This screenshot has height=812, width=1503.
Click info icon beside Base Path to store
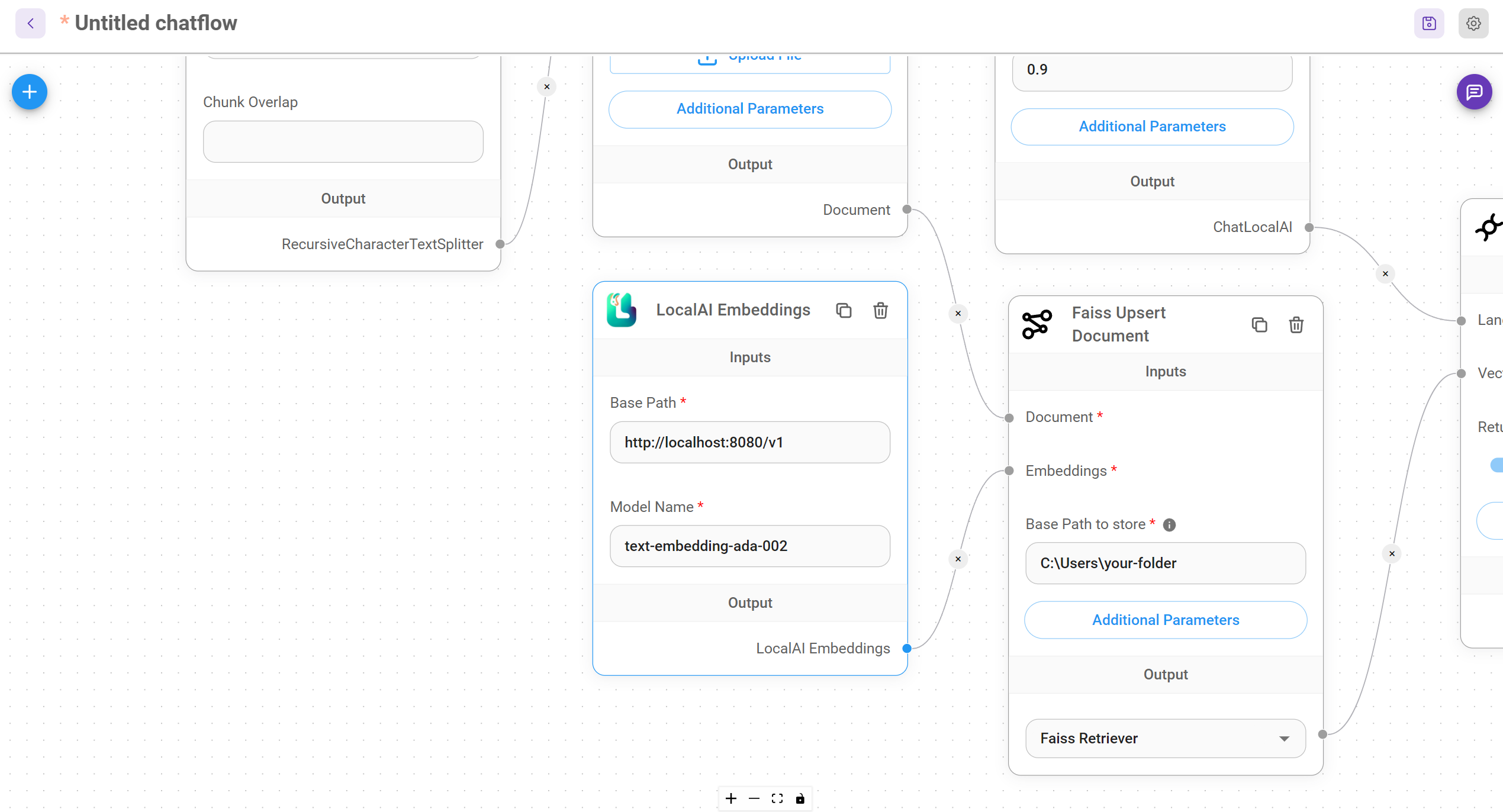click(1169, 525)
